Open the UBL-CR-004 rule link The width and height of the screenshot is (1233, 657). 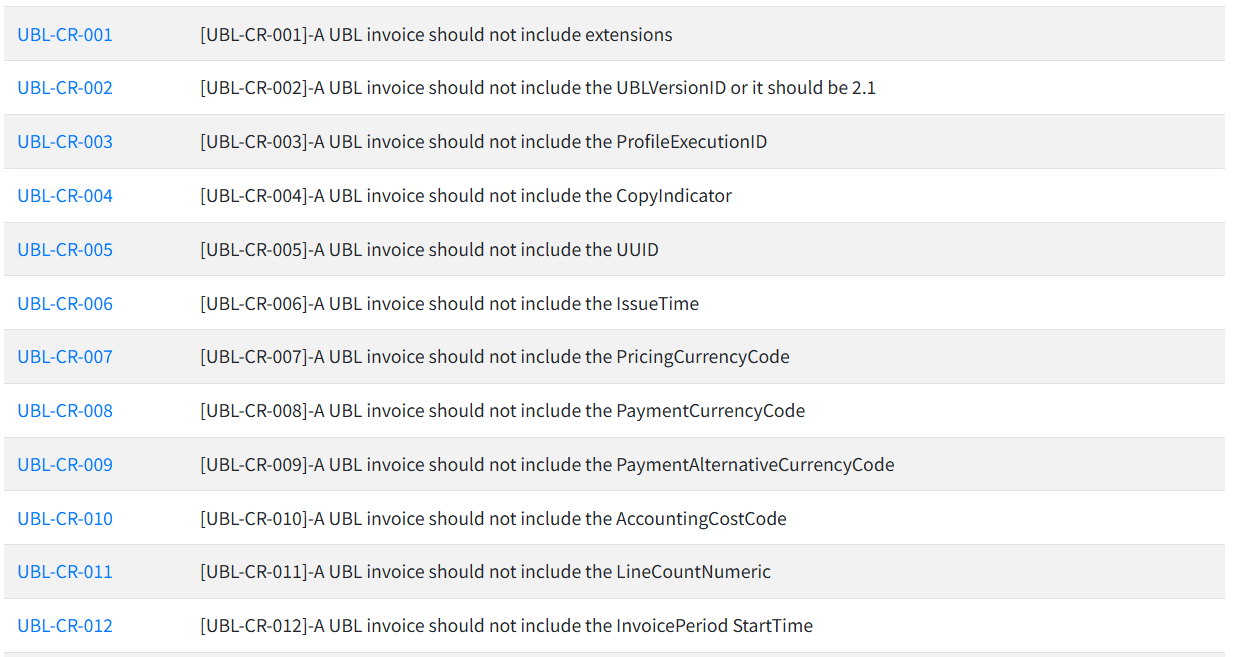pos(65,196)
